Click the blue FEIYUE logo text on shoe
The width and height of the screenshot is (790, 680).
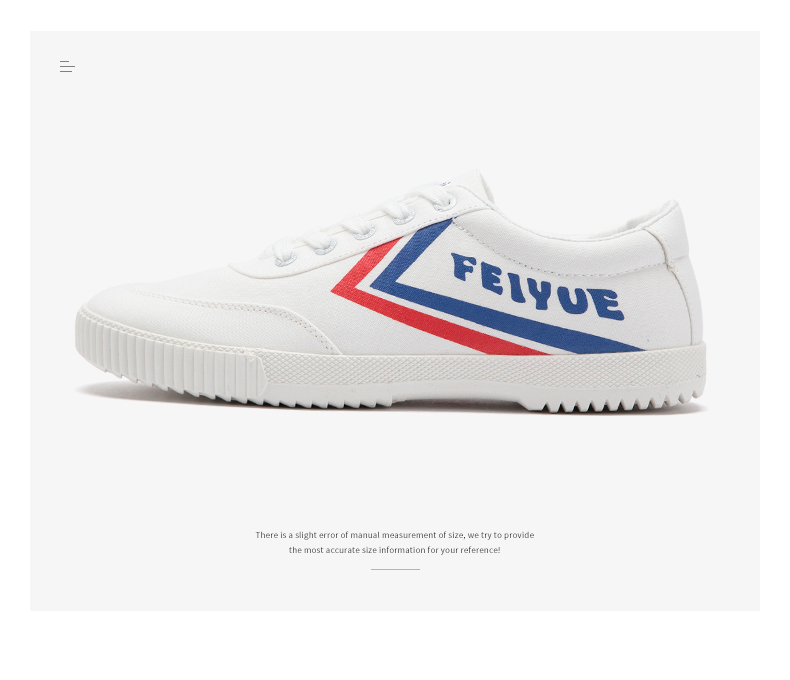[538, 287]
